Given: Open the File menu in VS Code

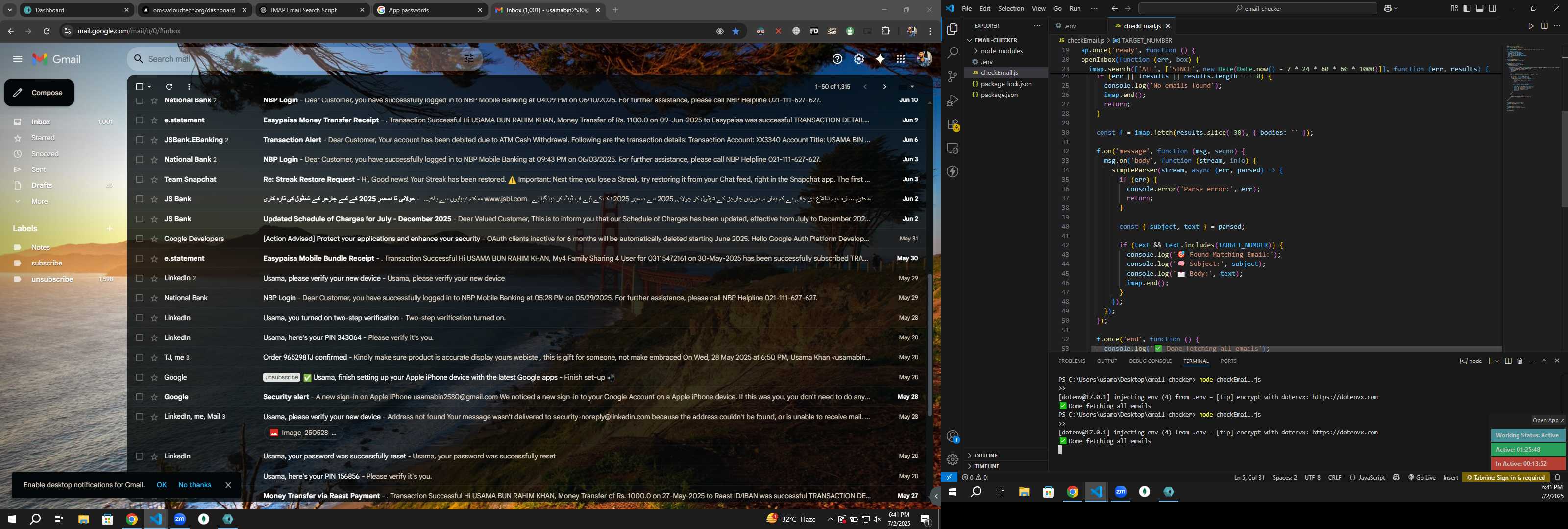Looking at the screenshot, I should 967,8.
